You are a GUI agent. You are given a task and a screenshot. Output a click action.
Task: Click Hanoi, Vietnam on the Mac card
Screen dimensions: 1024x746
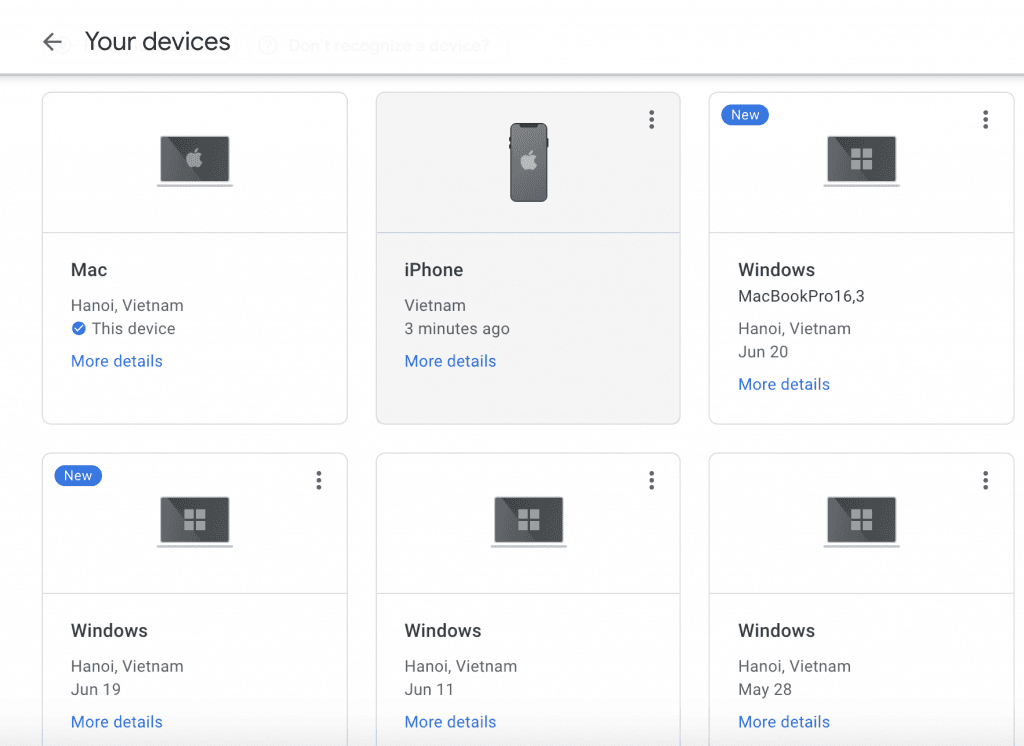coord(127,306)
